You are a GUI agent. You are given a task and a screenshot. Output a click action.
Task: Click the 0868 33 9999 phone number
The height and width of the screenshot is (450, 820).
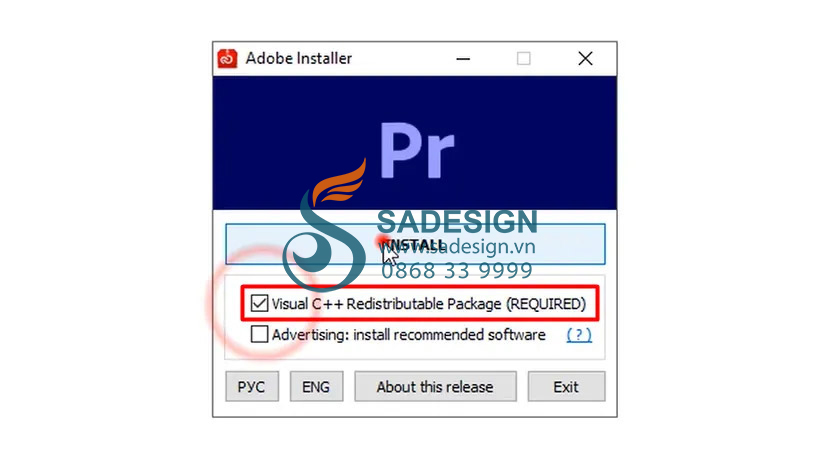tap(457, 271)
